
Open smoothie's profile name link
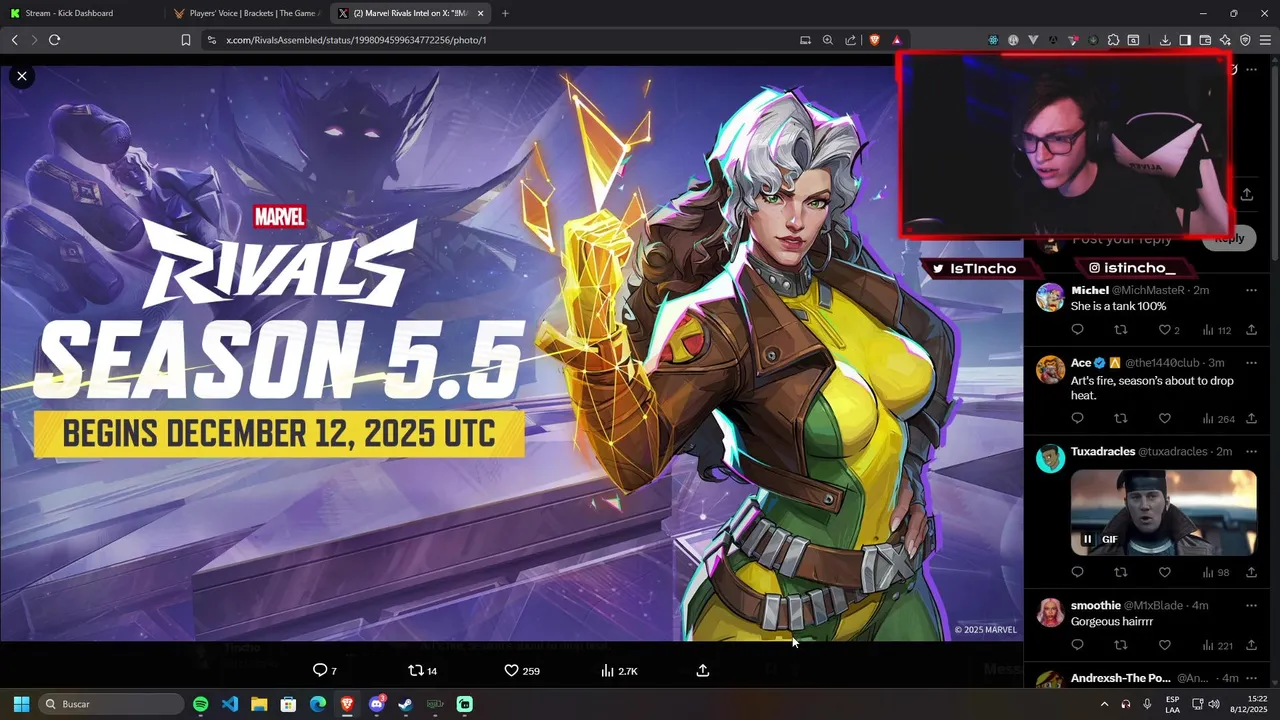(x=1096, y=606)
